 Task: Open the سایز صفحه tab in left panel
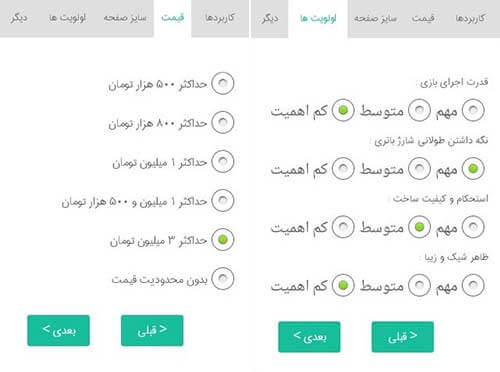tap(125, 18)
